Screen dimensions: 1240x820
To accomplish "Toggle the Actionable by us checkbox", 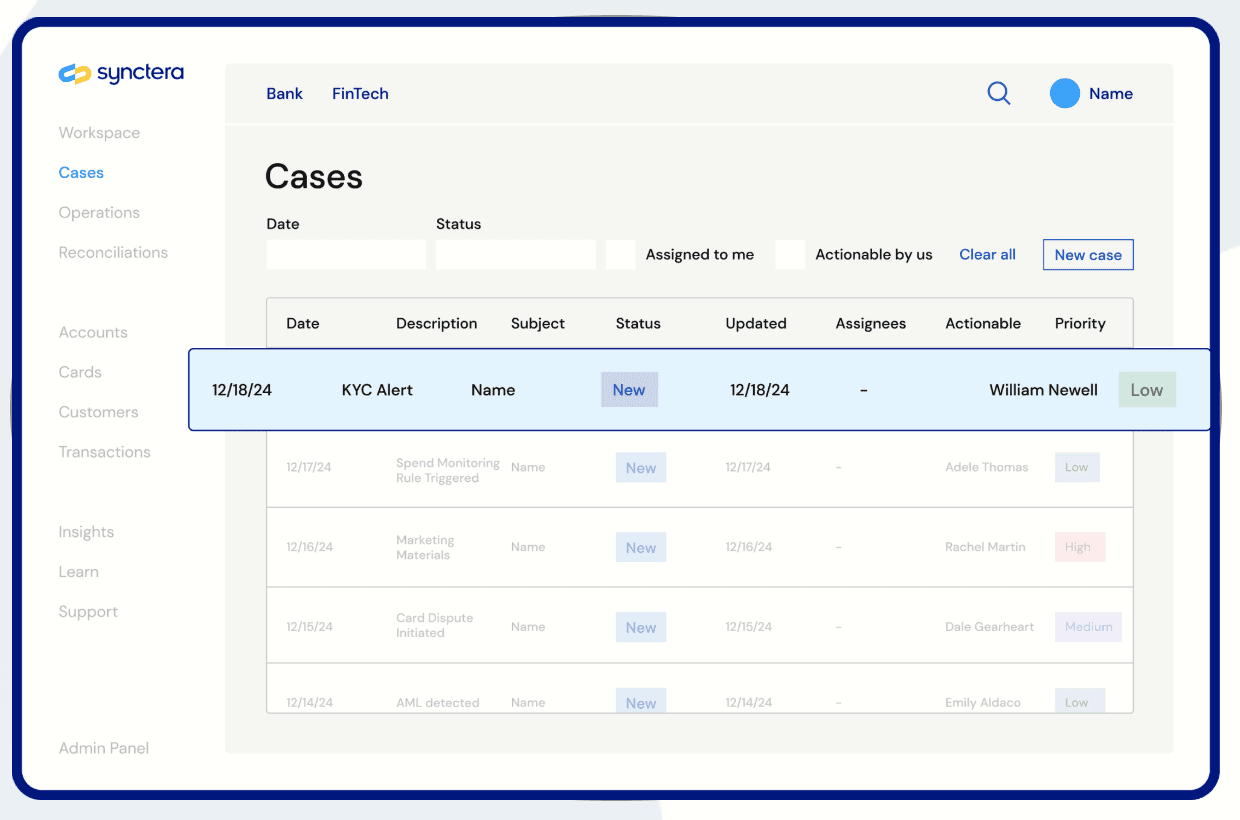I will coord(791,255).
